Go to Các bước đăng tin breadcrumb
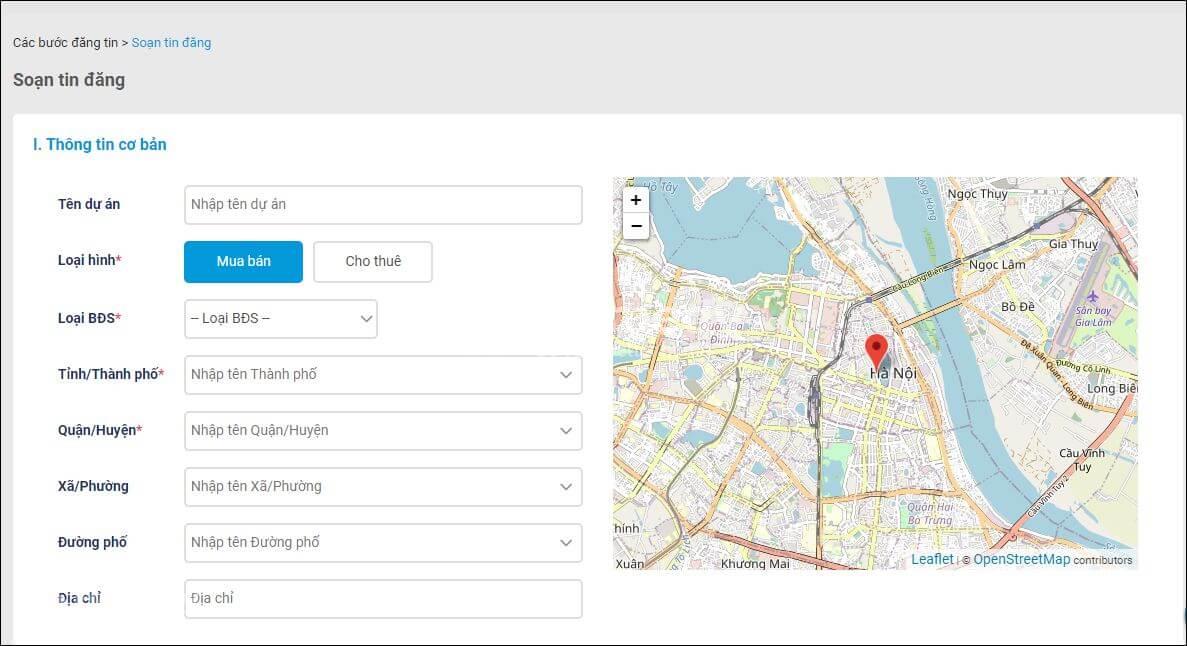1187x646 pixels. [64, 43]
